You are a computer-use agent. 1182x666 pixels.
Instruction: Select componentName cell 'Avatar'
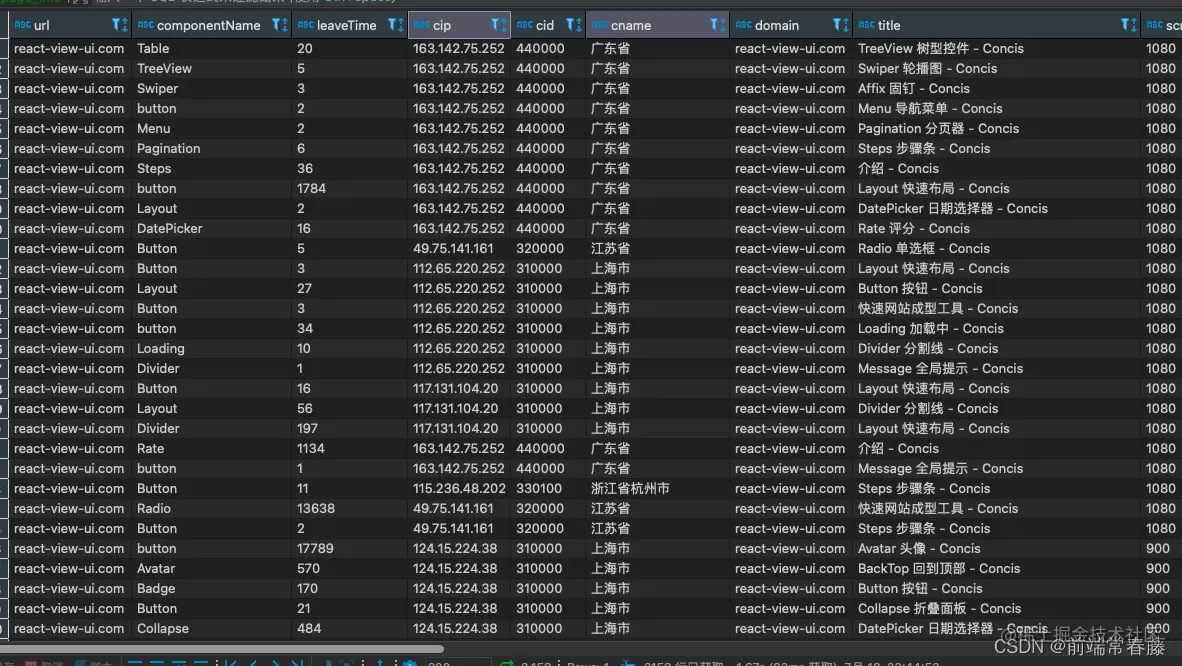pyautogui.click(x=212, y=568)
